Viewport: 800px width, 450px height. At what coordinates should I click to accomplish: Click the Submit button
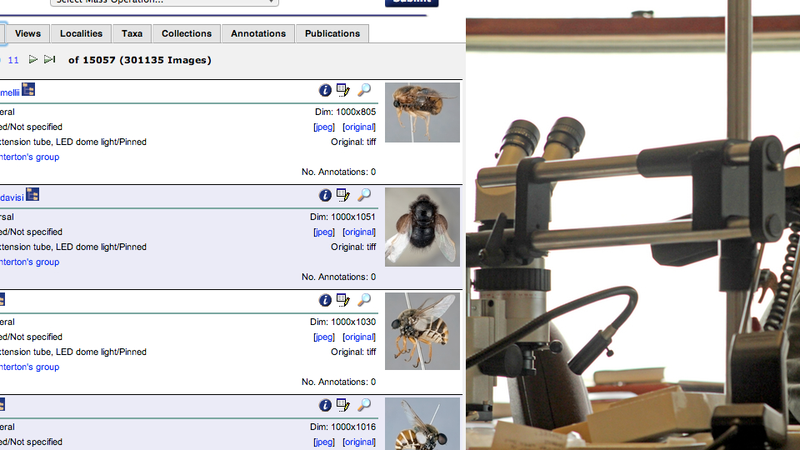click(412, 3)
